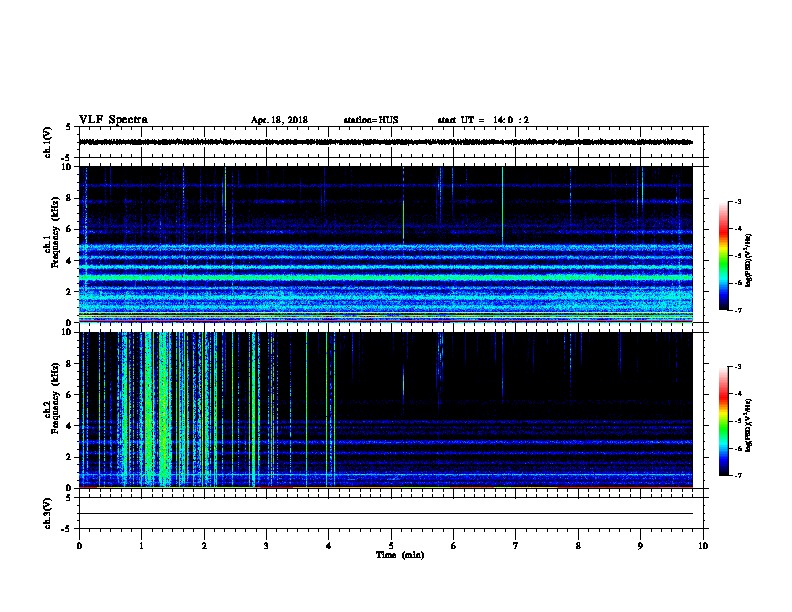This screenshot has width=792, height=612.
Task: Click the ch.1 voltage waveform trace
Action: click(385, 142)
